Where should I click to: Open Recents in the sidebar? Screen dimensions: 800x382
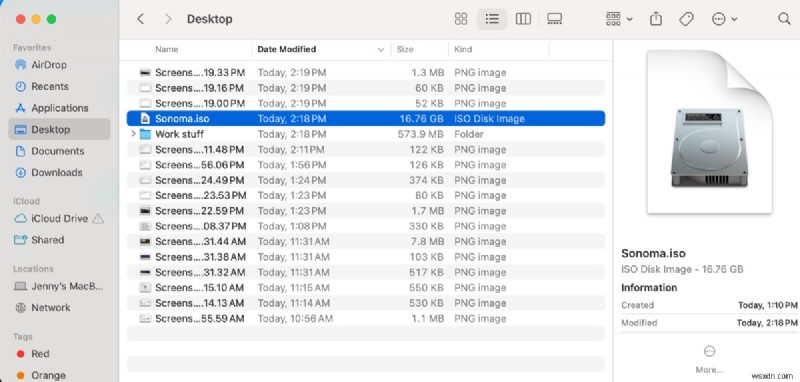click(59, 86)
